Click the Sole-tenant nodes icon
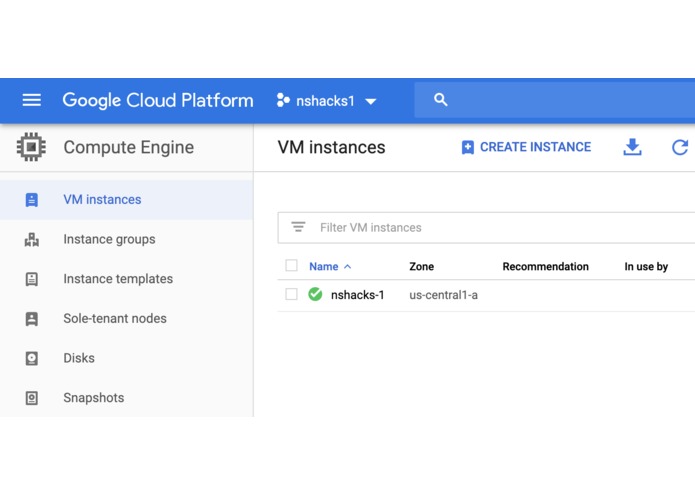695x494 pixels. tap(32, 319)
